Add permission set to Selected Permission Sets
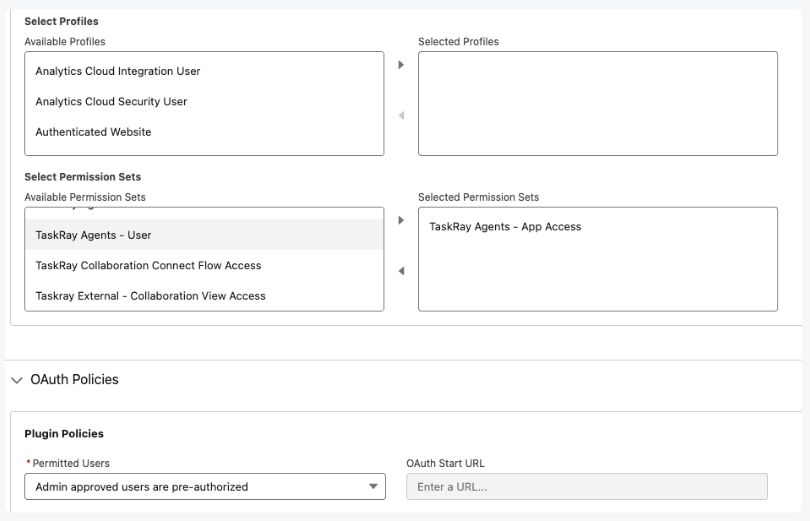 click(401, 220)
